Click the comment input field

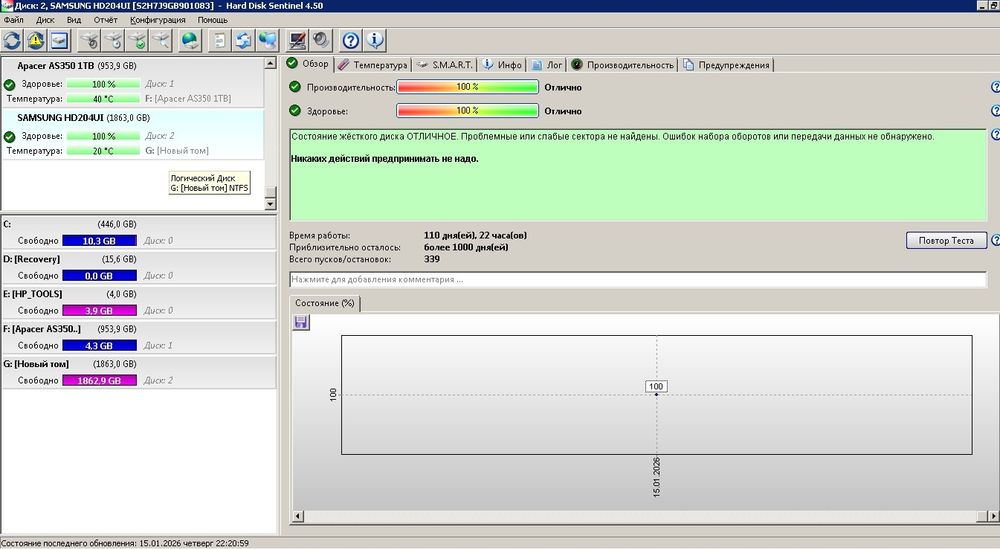[638, 279]
